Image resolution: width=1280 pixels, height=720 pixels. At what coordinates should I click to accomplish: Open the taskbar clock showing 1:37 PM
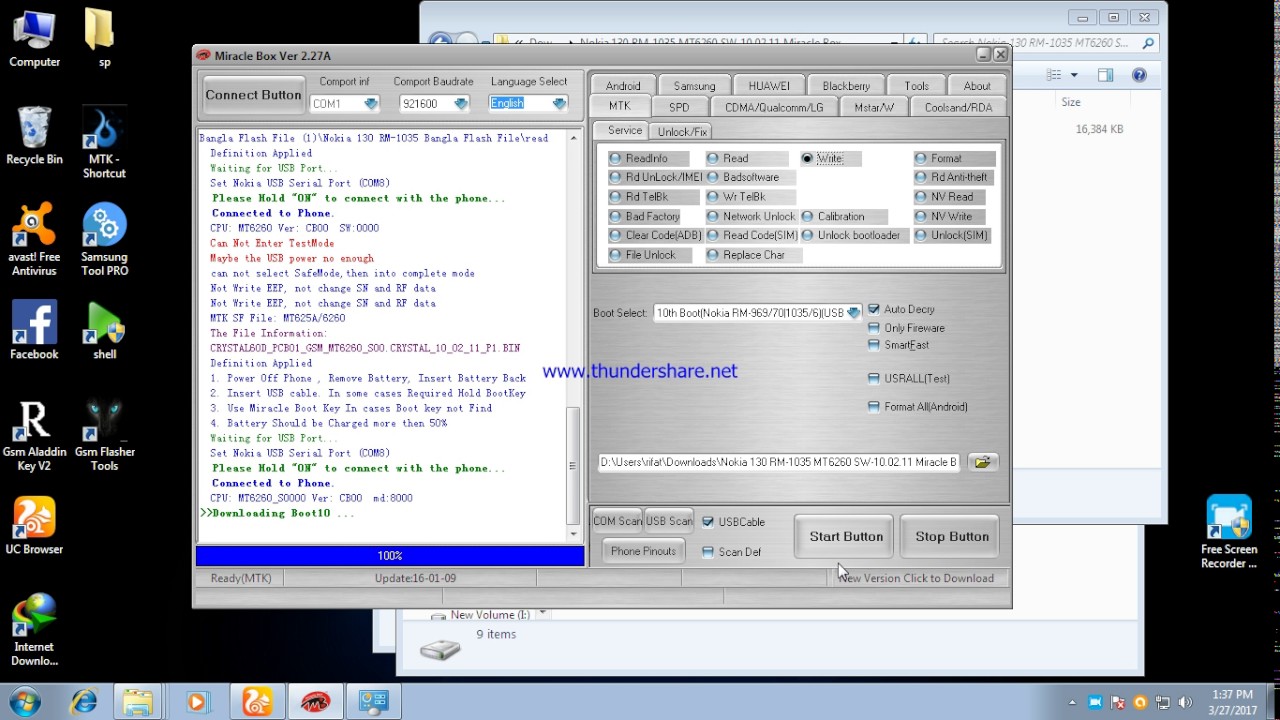pos(1231,702)
